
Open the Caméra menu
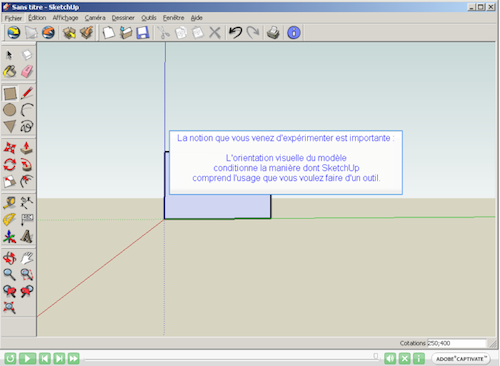click(95, 18)
